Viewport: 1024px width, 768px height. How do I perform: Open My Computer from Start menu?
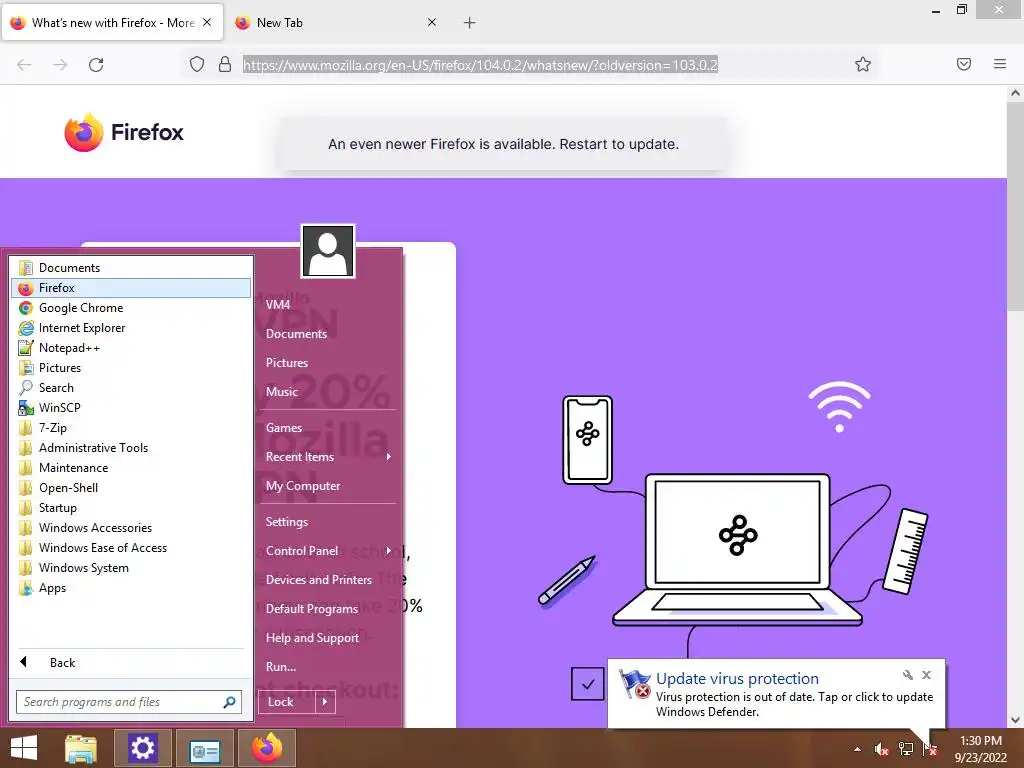[328, 486]
